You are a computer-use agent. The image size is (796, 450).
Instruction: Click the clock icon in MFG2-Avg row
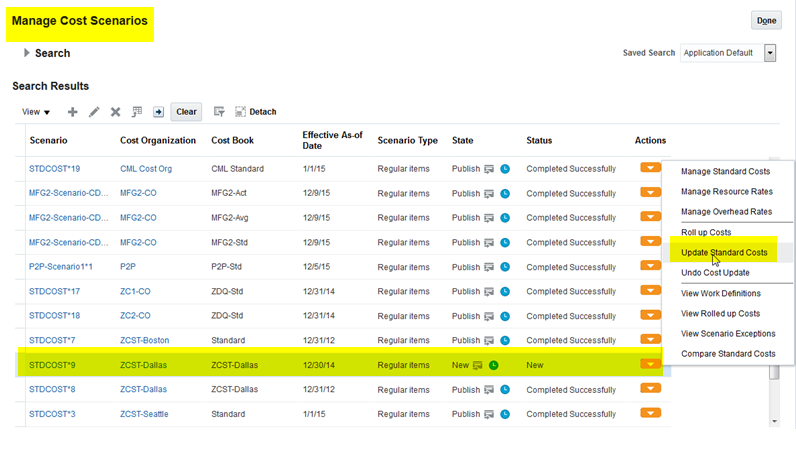click(x=505, y=218)
